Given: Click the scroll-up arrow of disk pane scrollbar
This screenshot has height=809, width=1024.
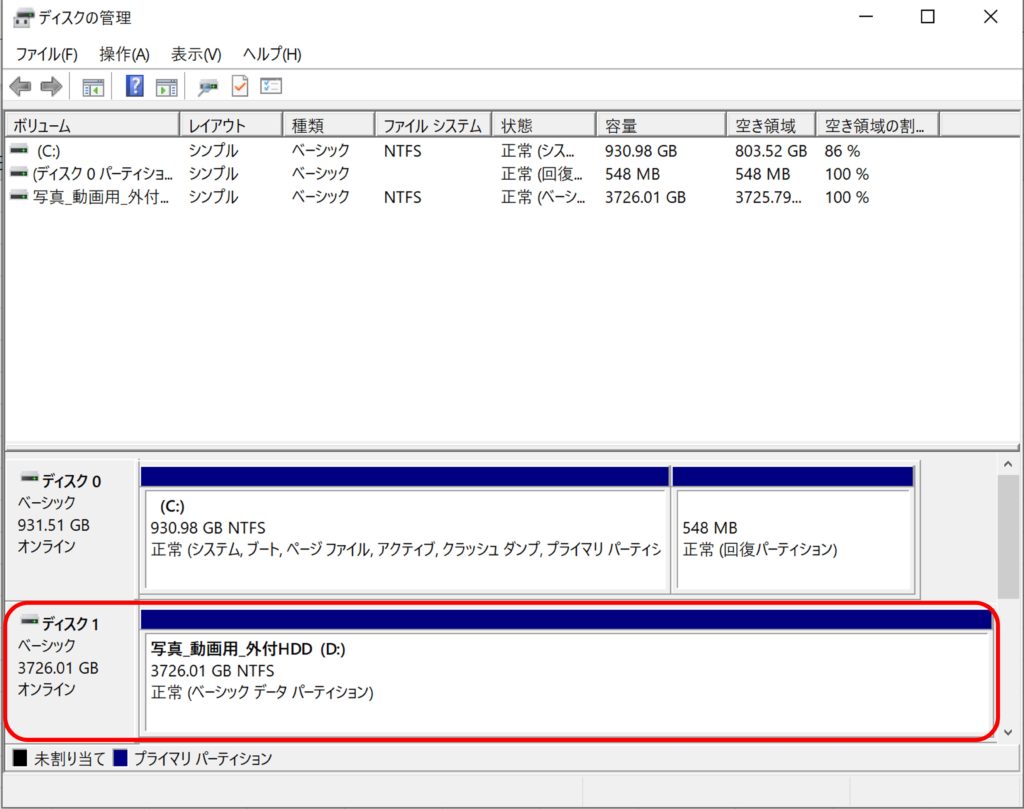Looking at the screenshot, I should (x=1008, y=466).
